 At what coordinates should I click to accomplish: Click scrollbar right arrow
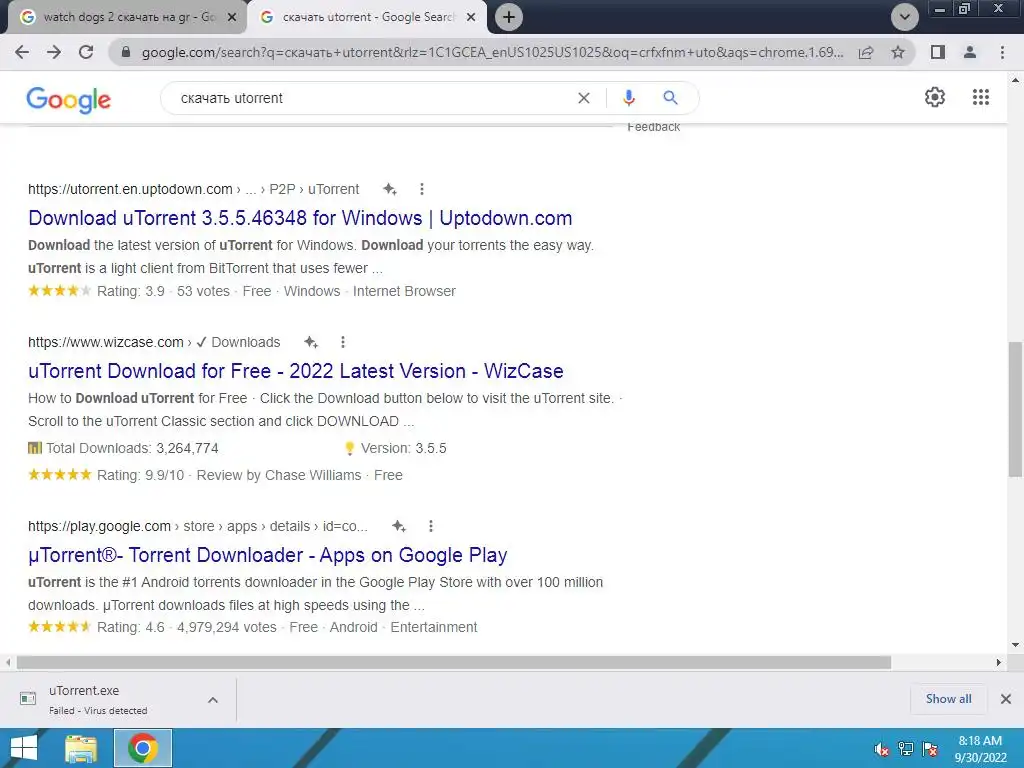[999, 662]
